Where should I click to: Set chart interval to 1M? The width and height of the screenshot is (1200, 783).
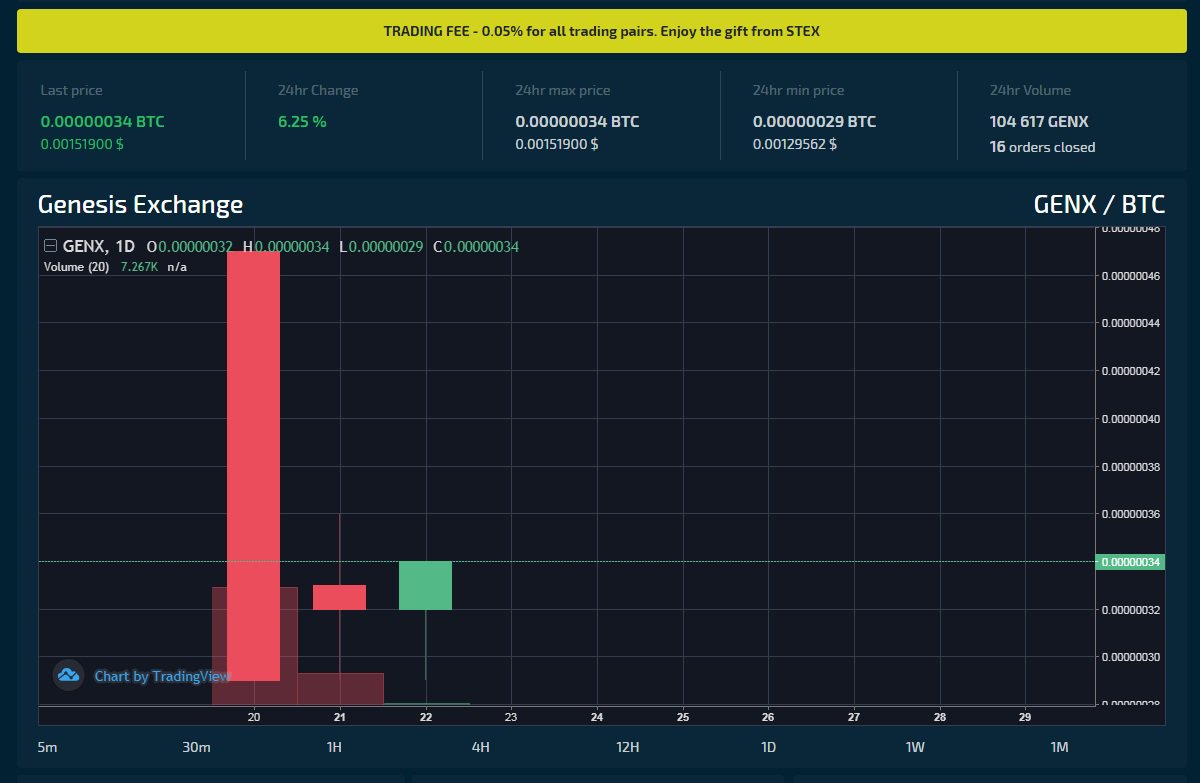[x=1060, y=747]
